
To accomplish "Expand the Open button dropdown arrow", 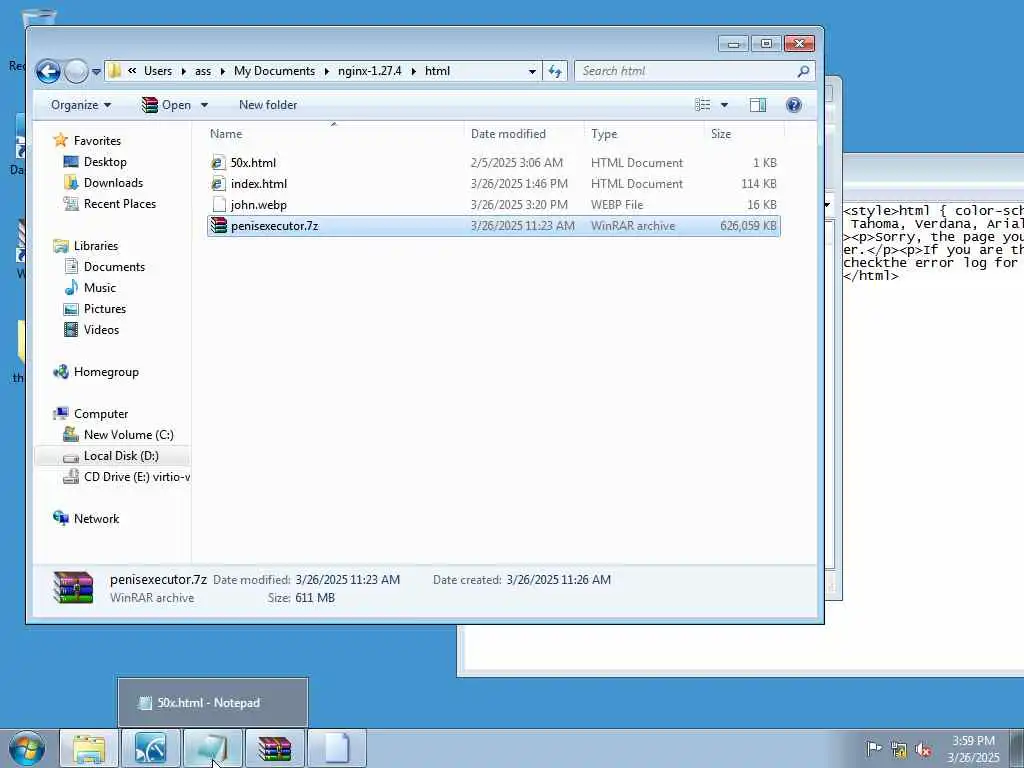I will point(204,105).
